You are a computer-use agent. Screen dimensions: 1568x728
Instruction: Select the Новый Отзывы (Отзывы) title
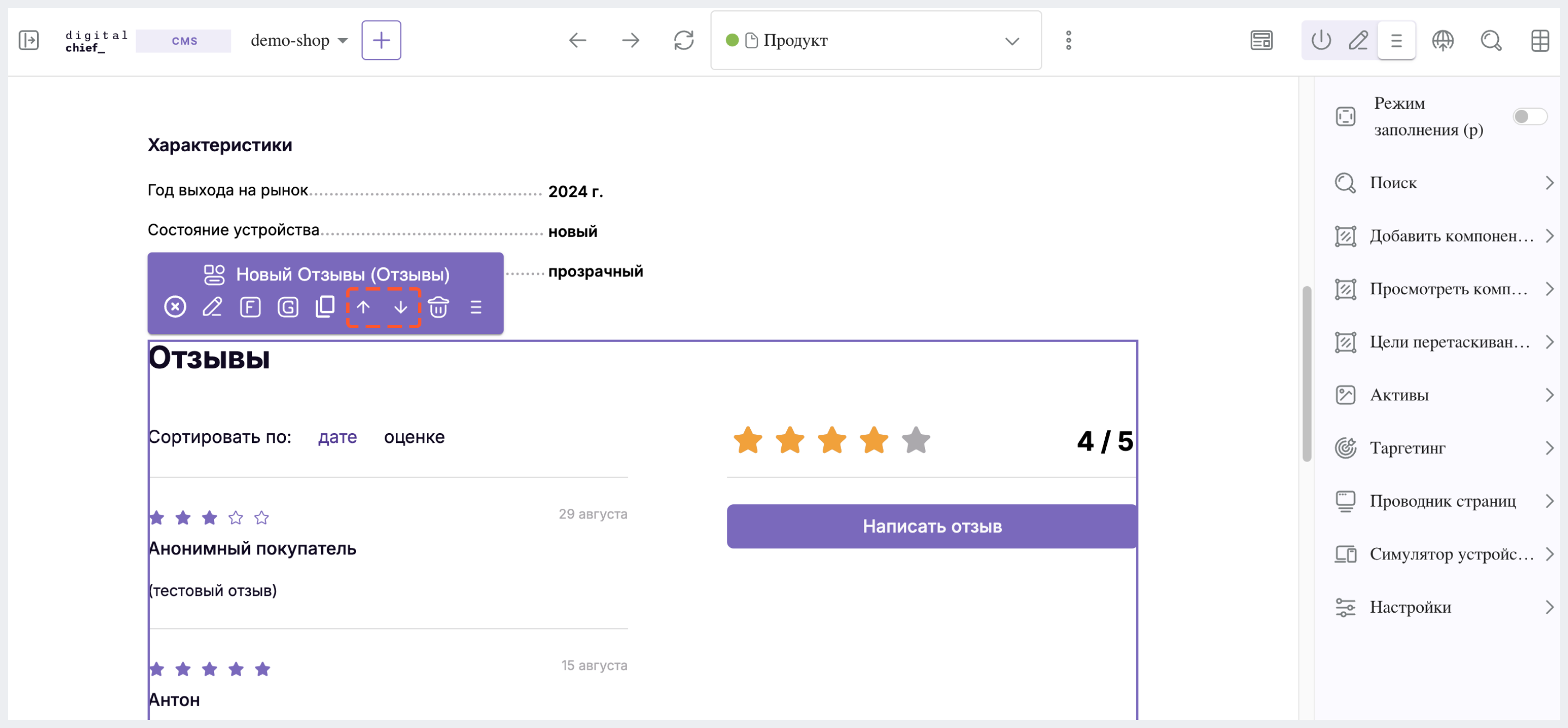point(342,274)
